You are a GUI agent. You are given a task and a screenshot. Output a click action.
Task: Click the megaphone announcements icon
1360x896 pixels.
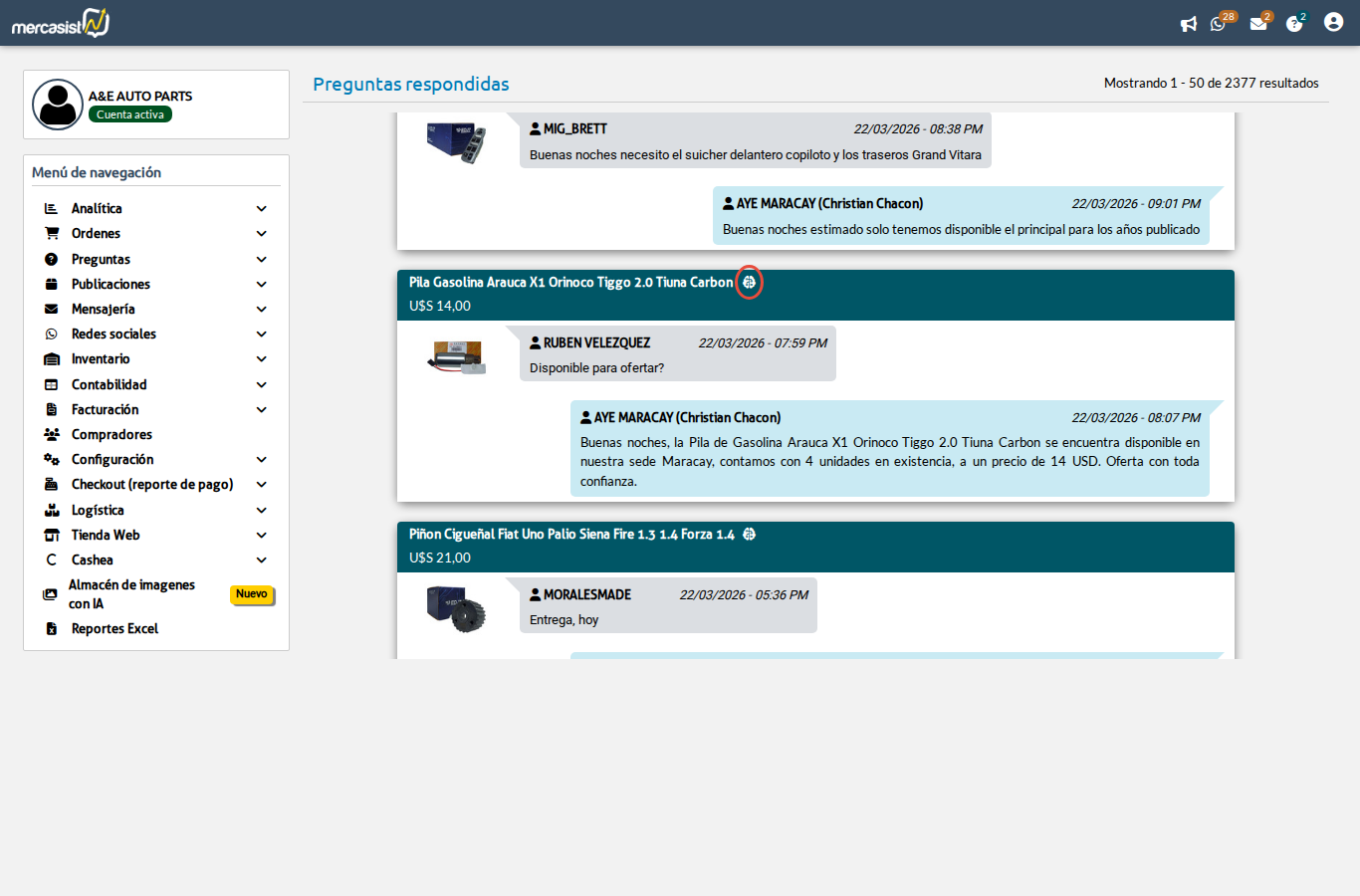1188,24
